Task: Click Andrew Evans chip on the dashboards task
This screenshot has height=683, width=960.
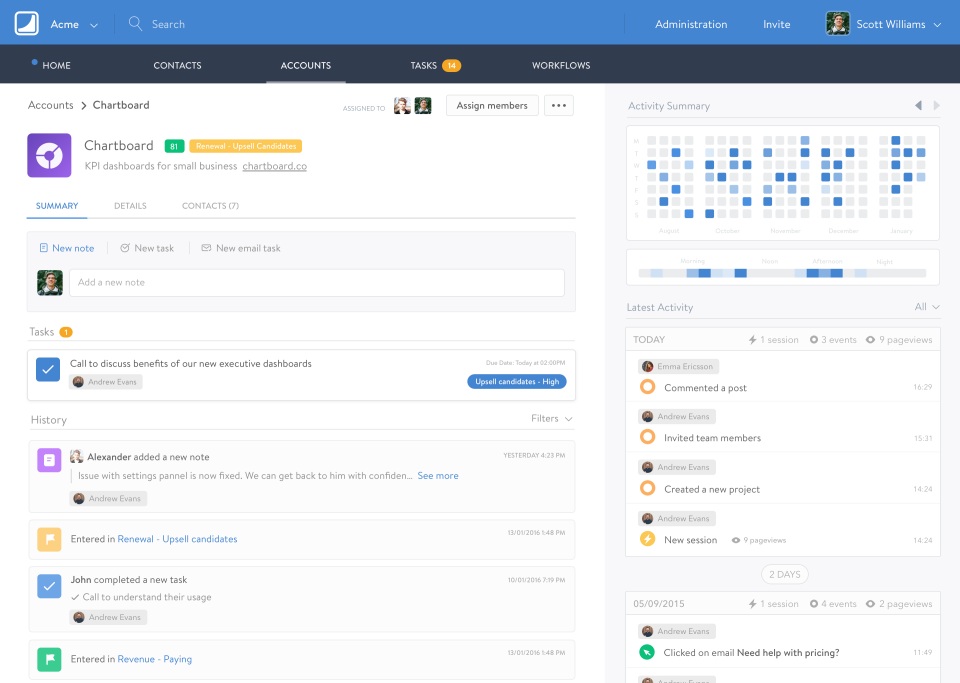Action: [x=106, y=382]
